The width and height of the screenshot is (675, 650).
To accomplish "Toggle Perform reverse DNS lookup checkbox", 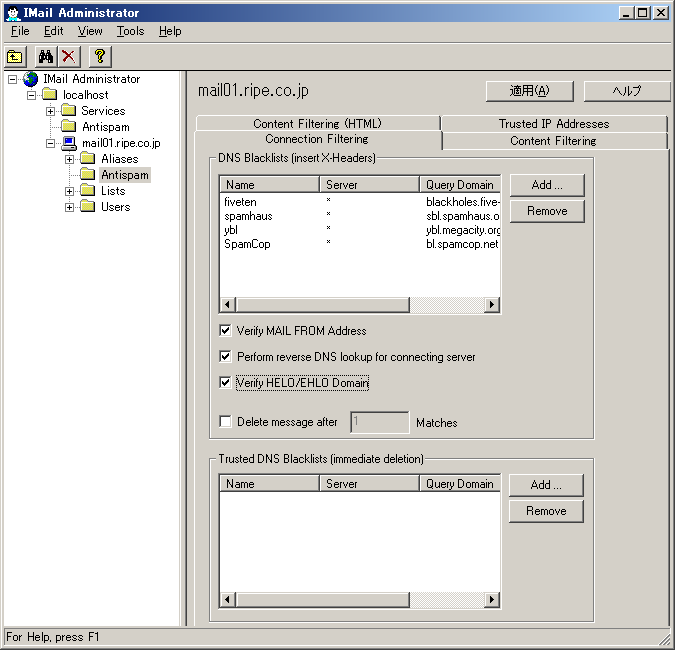I will pos(225,356).
